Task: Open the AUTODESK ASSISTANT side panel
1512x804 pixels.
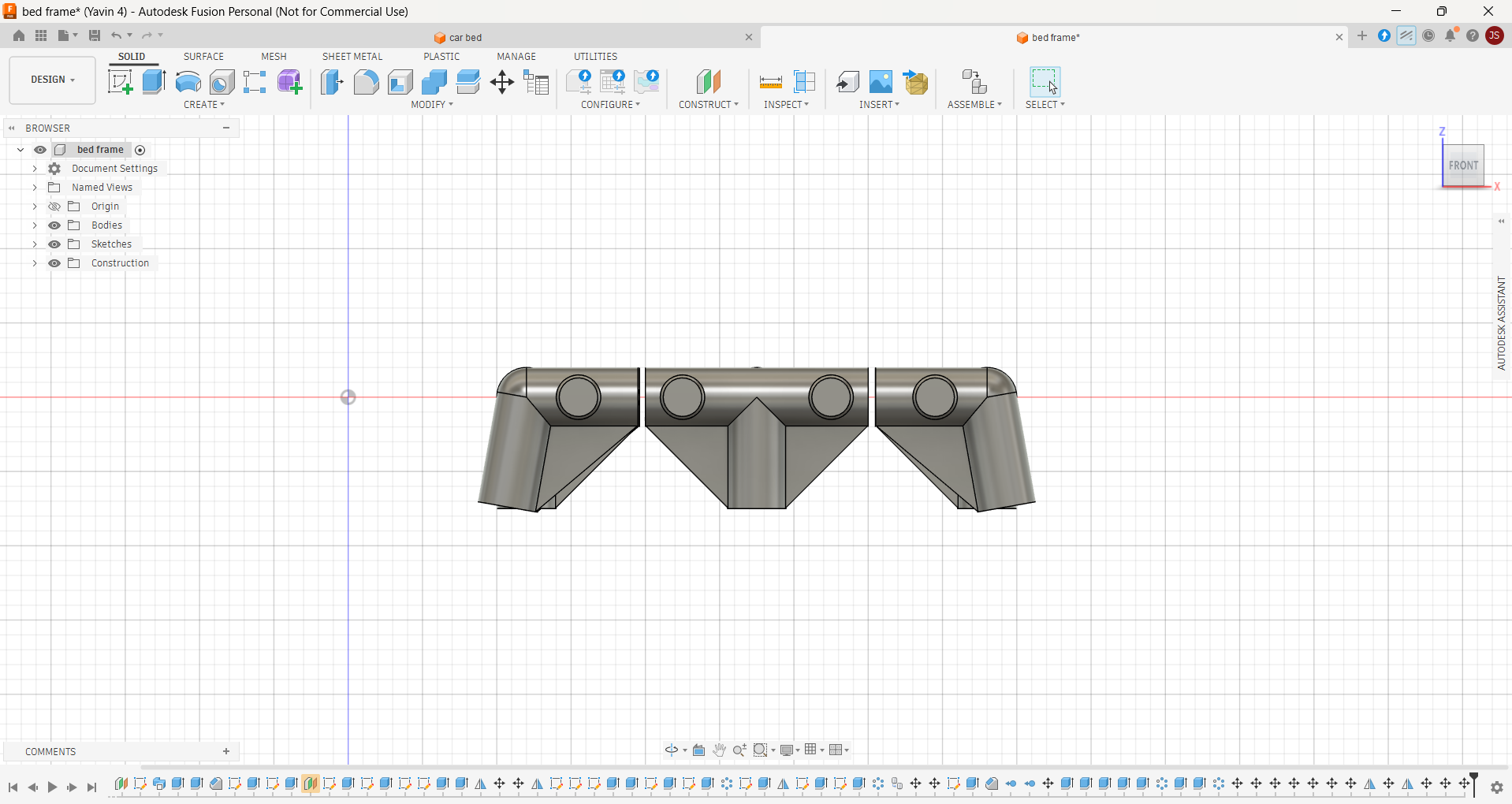Action: (1501, 323)
